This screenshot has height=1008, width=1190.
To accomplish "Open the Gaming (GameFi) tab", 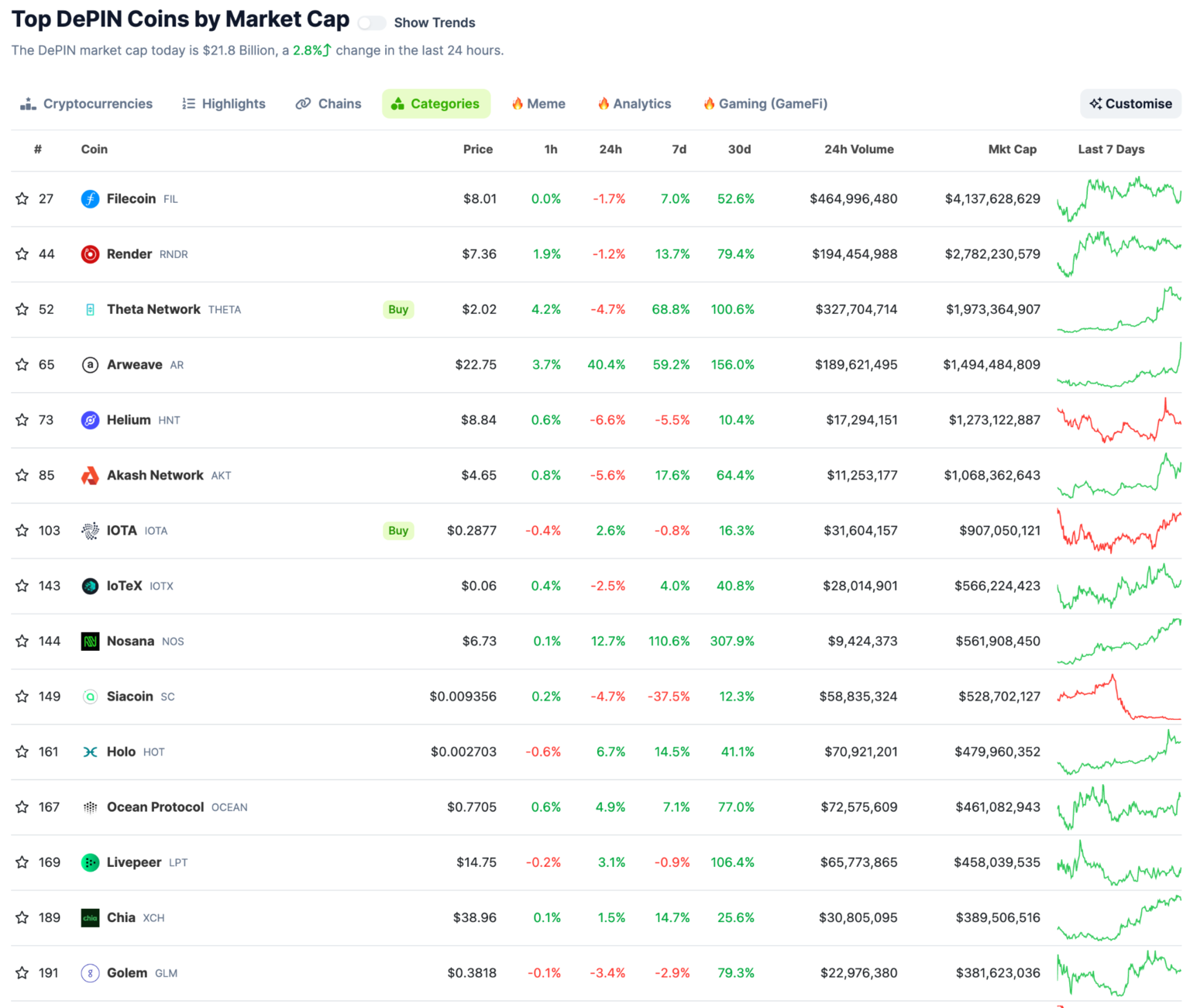I will [x=765, y=104].
